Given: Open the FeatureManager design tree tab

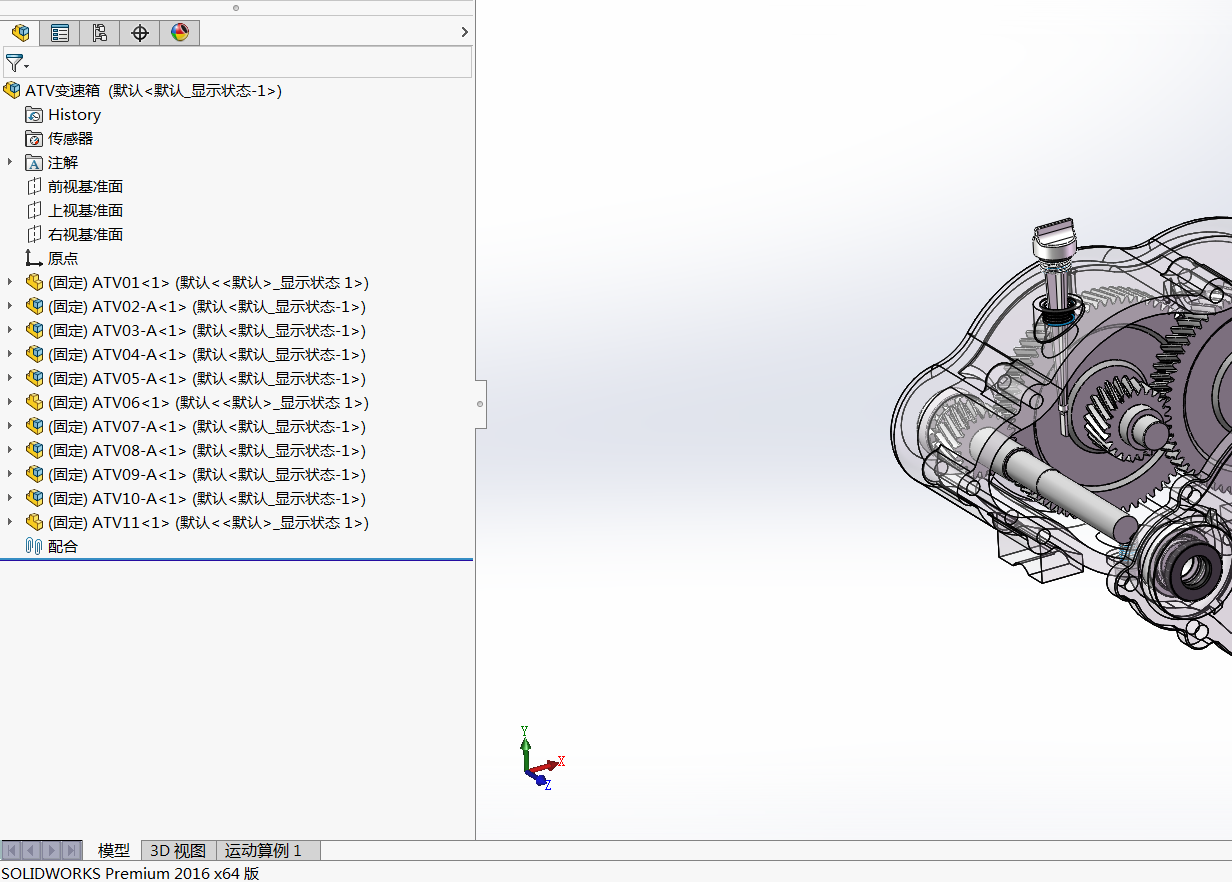Looking at the screenshot, I should pyautogui.click(x=20, y=33).
